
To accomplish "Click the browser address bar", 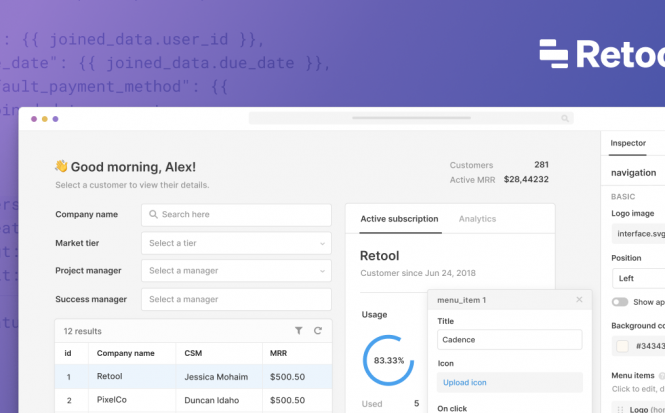I will point(411,118).
